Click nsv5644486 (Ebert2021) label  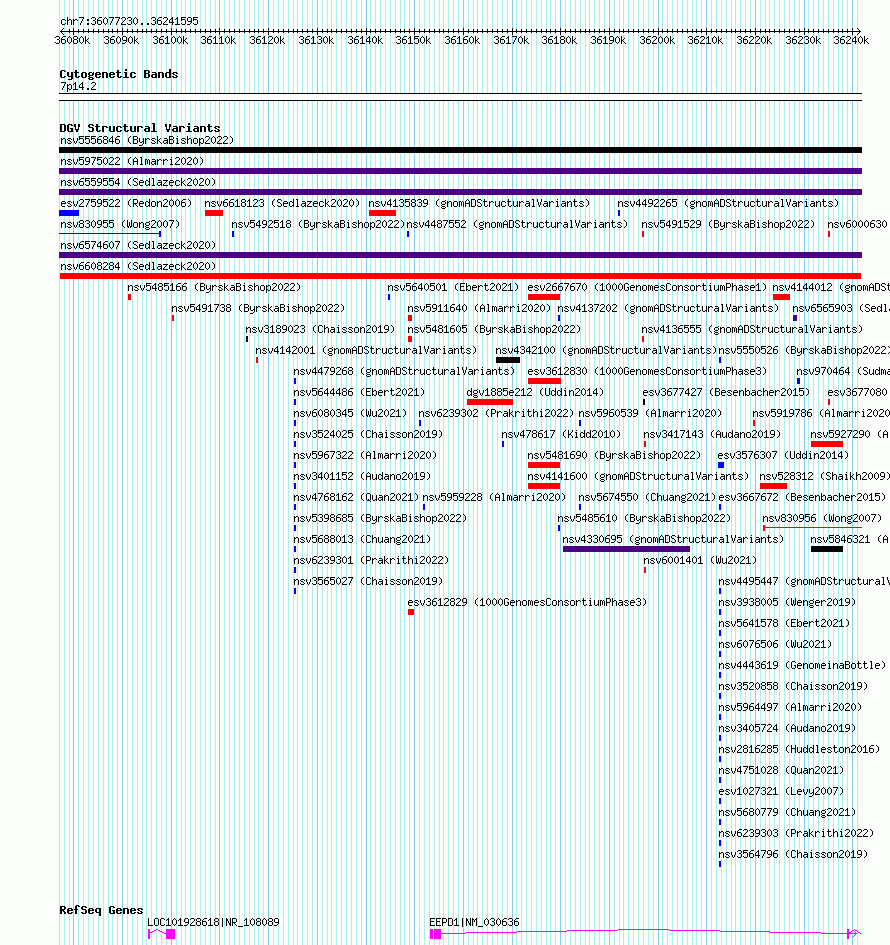pos(359,393)
